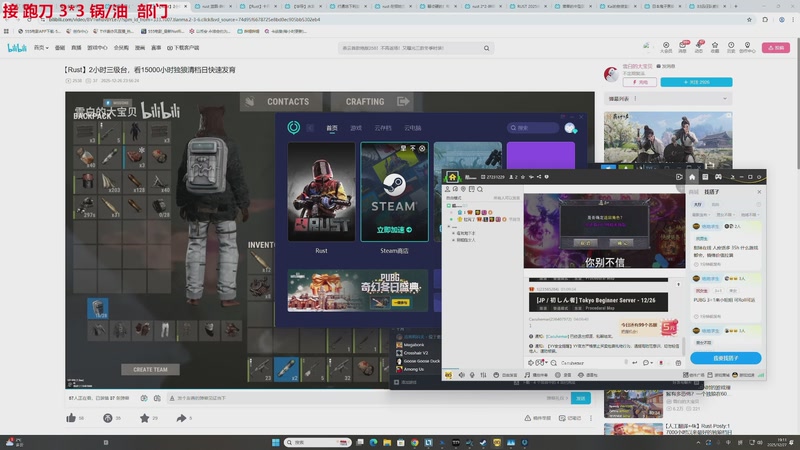Close the 找搭子 side panel
800x450 pixels.
tap(759, 192)
